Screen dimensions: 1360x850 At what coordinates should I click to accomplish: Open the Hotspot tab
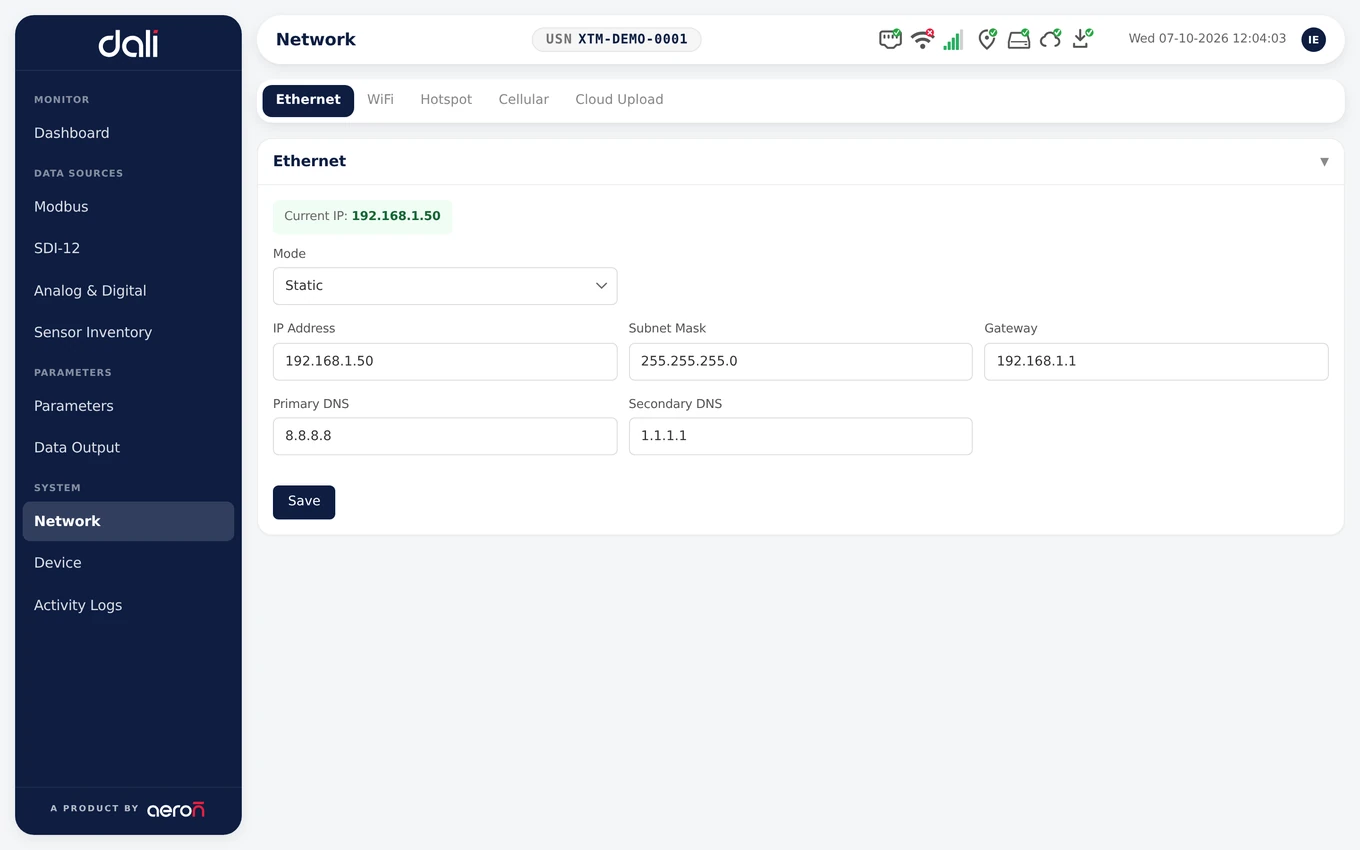[446, 100]
